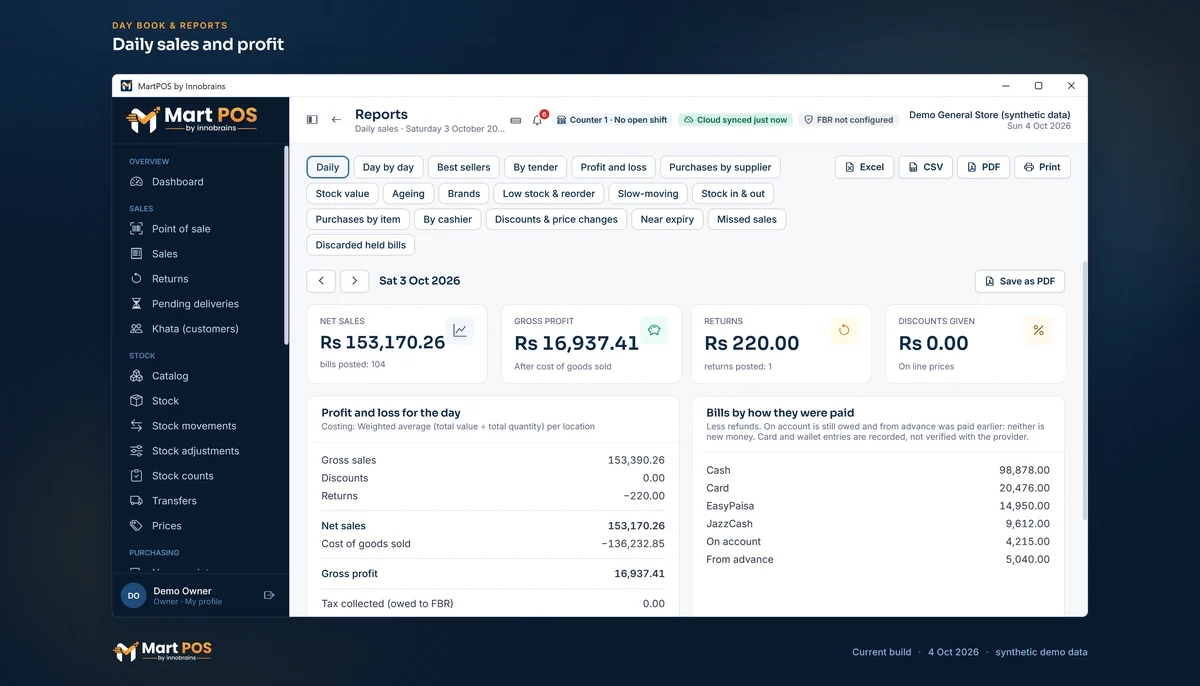Image resolution: width=1200 pixels, height=686 pixels.
Task: Click the Gross sales value 153,390.26
Action: click(636, 460)
